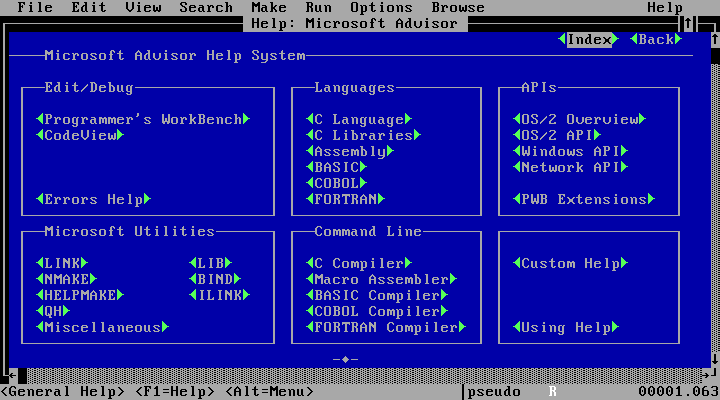Open C Compiler command line help
The width and height of the screenshot is (720, 400).
point(359,263)
